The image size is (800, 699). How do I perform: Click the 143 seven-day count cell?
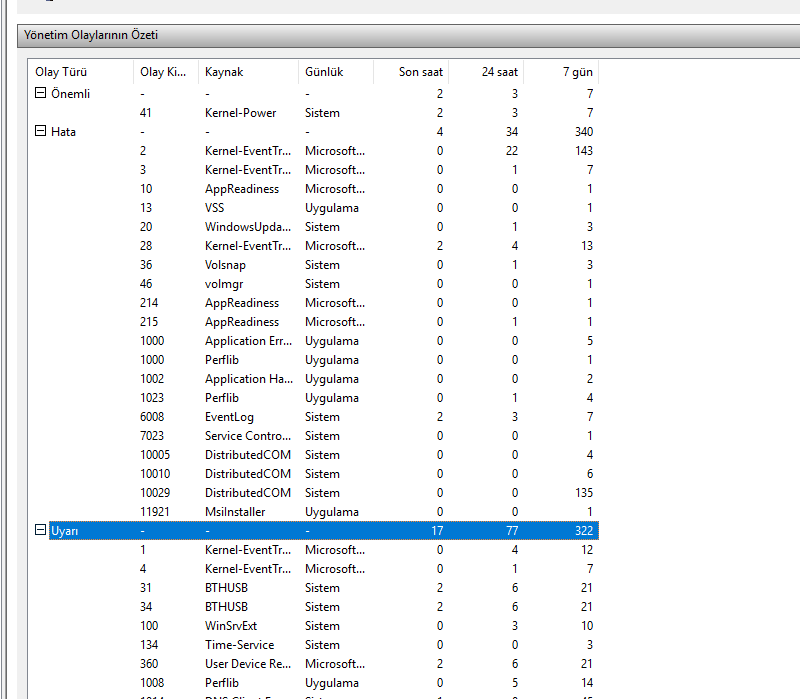point(584,151)
